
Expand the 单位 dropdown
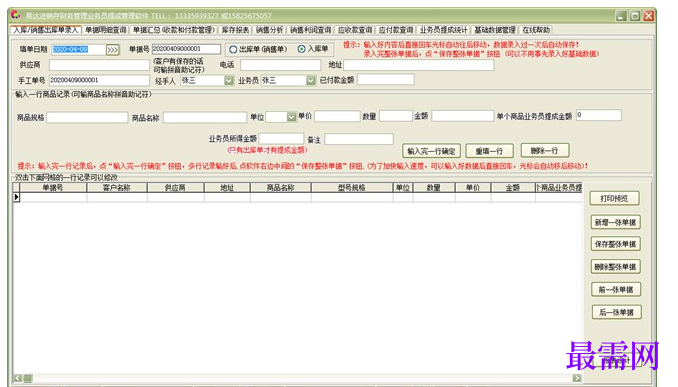[x=291, y=117]
